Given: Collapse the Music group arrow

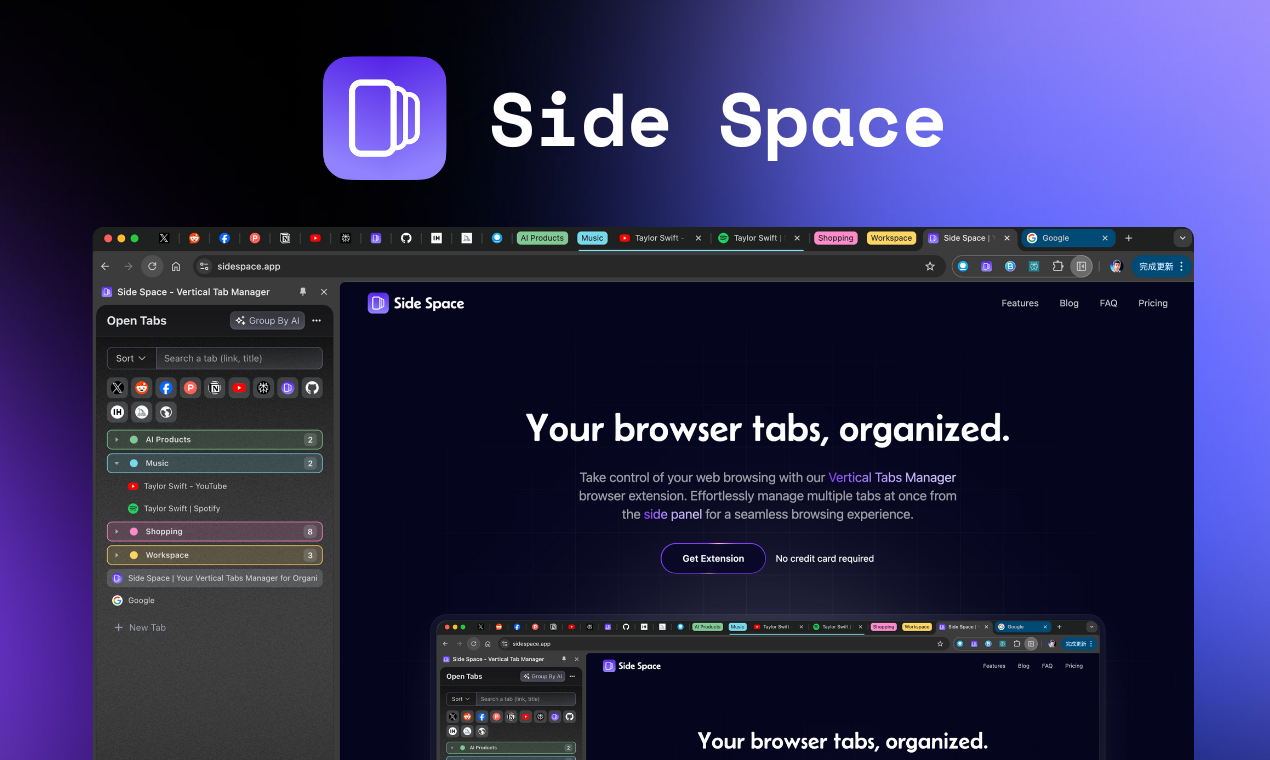Looking at the screenshot, I should click(x=117, y=464).
